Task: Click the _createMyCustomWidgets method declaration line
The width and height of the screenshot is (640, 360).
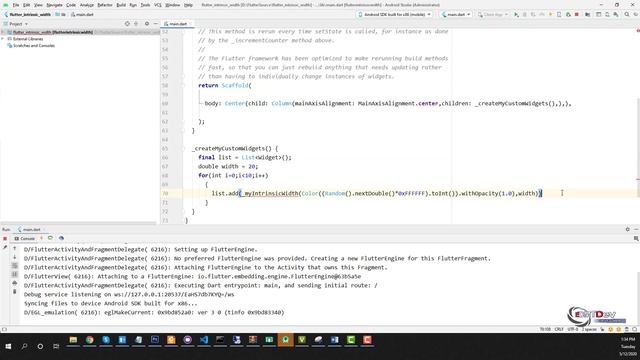Action: point(235,149)
